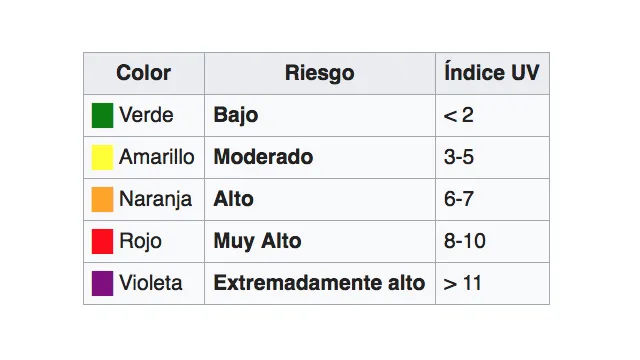Click the Verde text label
The height and width of the screenshot is (360, 640).
(146, 115)
